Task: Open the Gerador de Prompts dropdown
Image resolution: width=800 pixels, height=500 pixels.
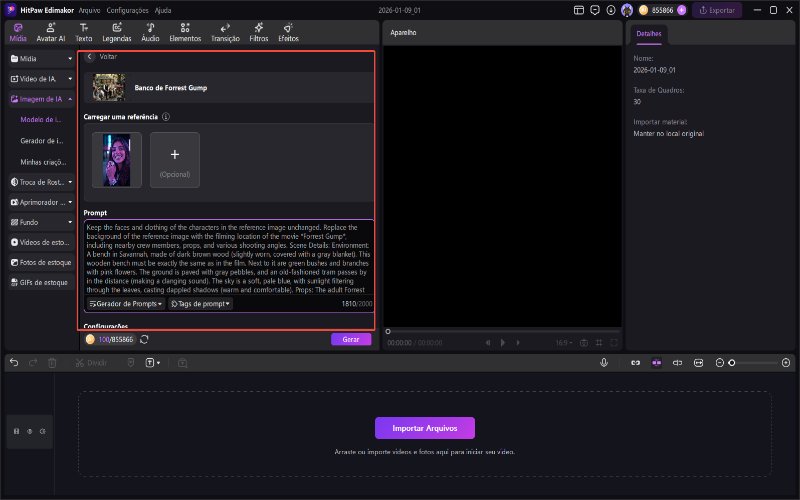Action: point(124,303)
